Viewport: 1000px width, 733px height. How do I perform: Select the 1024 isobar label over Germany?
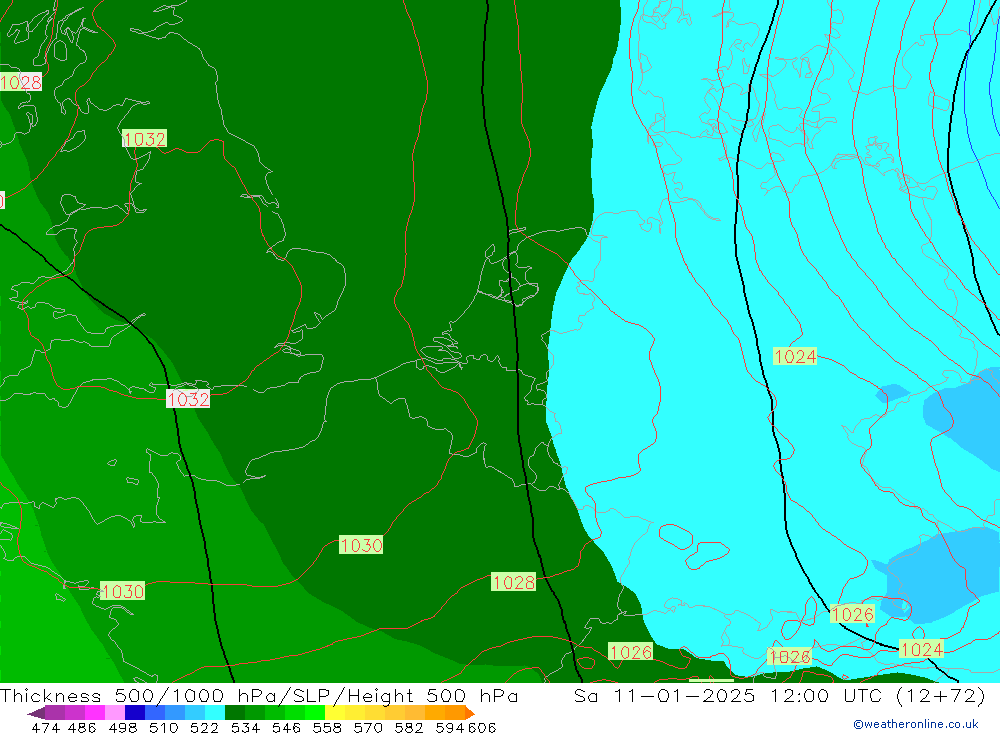tap(795, 356)
